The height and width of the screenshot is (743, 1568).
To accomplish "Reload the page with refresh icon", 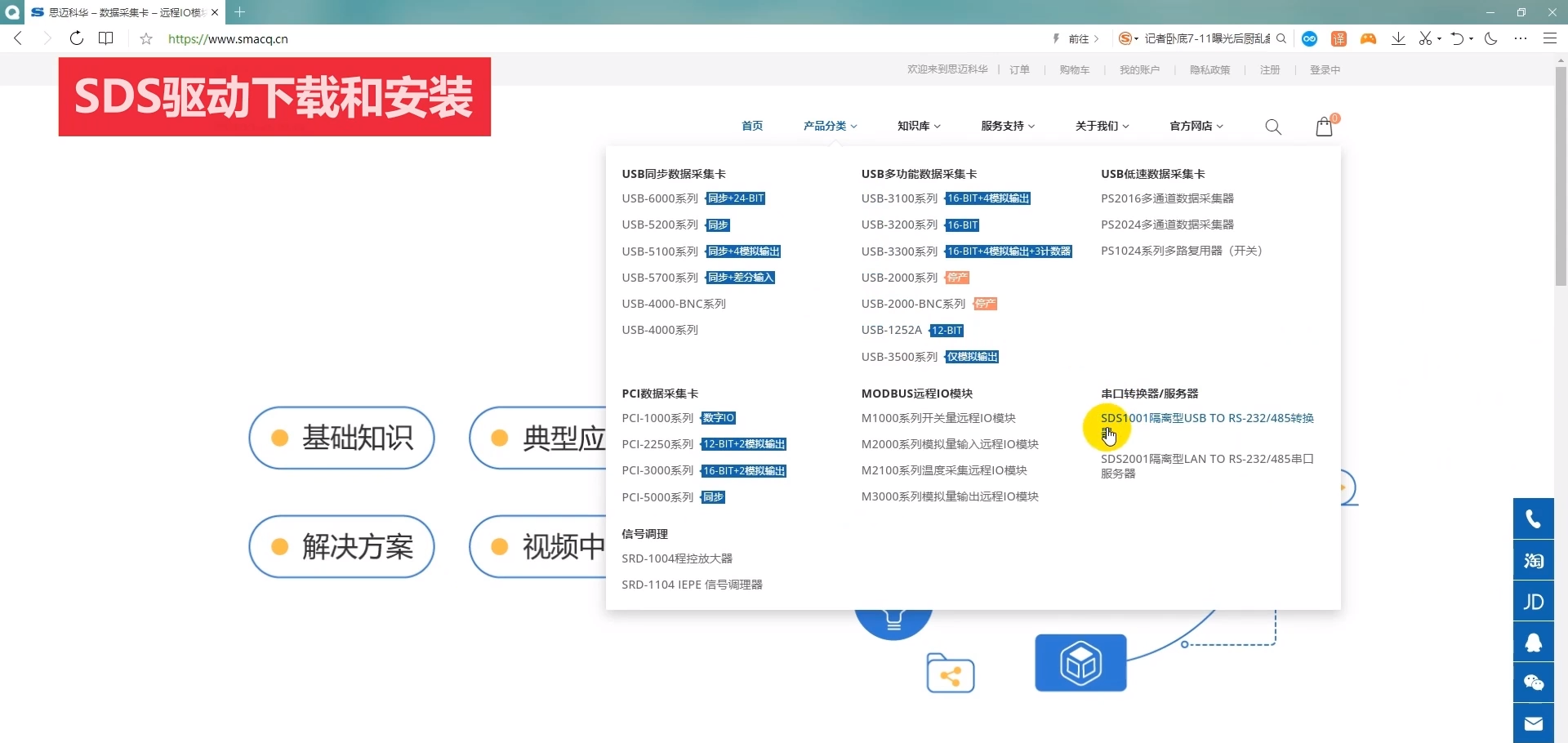I will point(76,38).
